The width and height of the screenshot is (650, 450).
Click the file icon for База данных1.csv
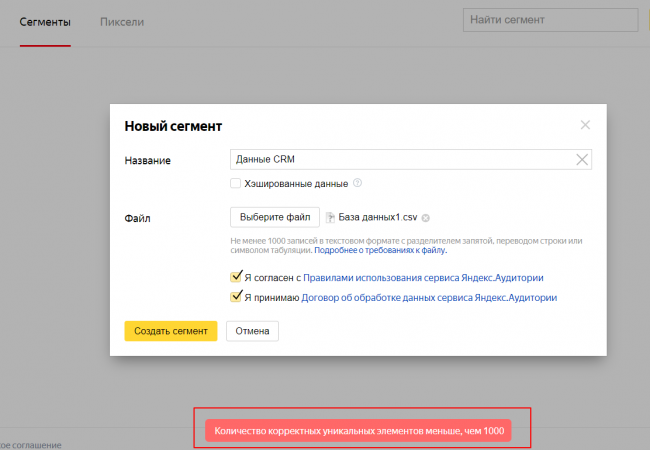[x=331, y=217]
